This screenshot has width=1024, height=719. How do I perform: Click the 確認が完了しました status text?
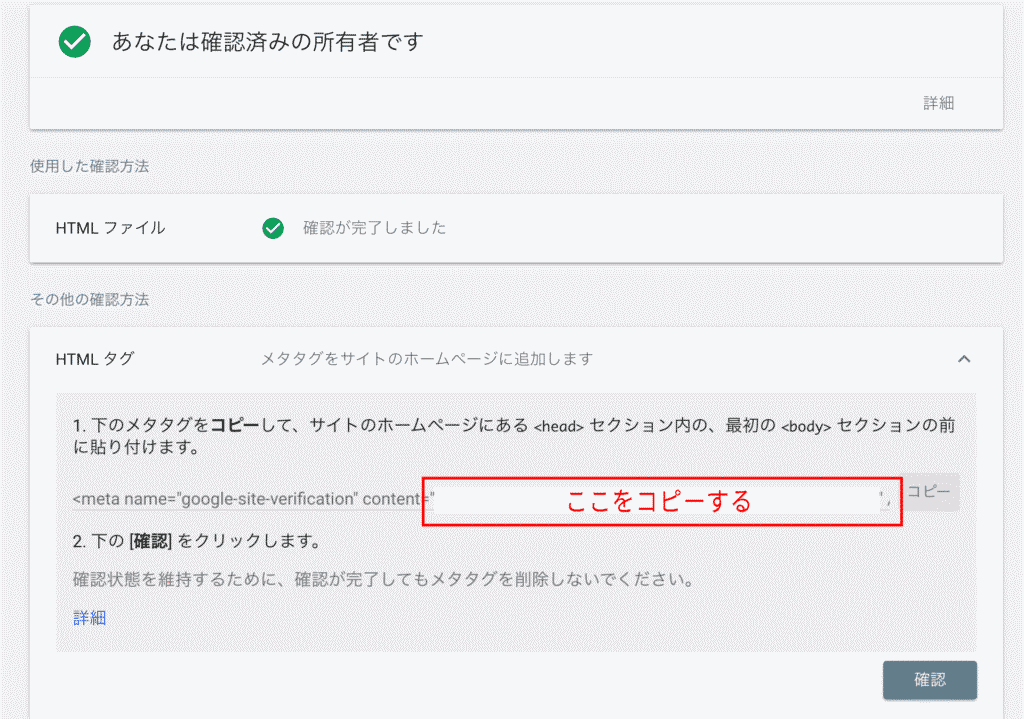[x=374, y=228]
